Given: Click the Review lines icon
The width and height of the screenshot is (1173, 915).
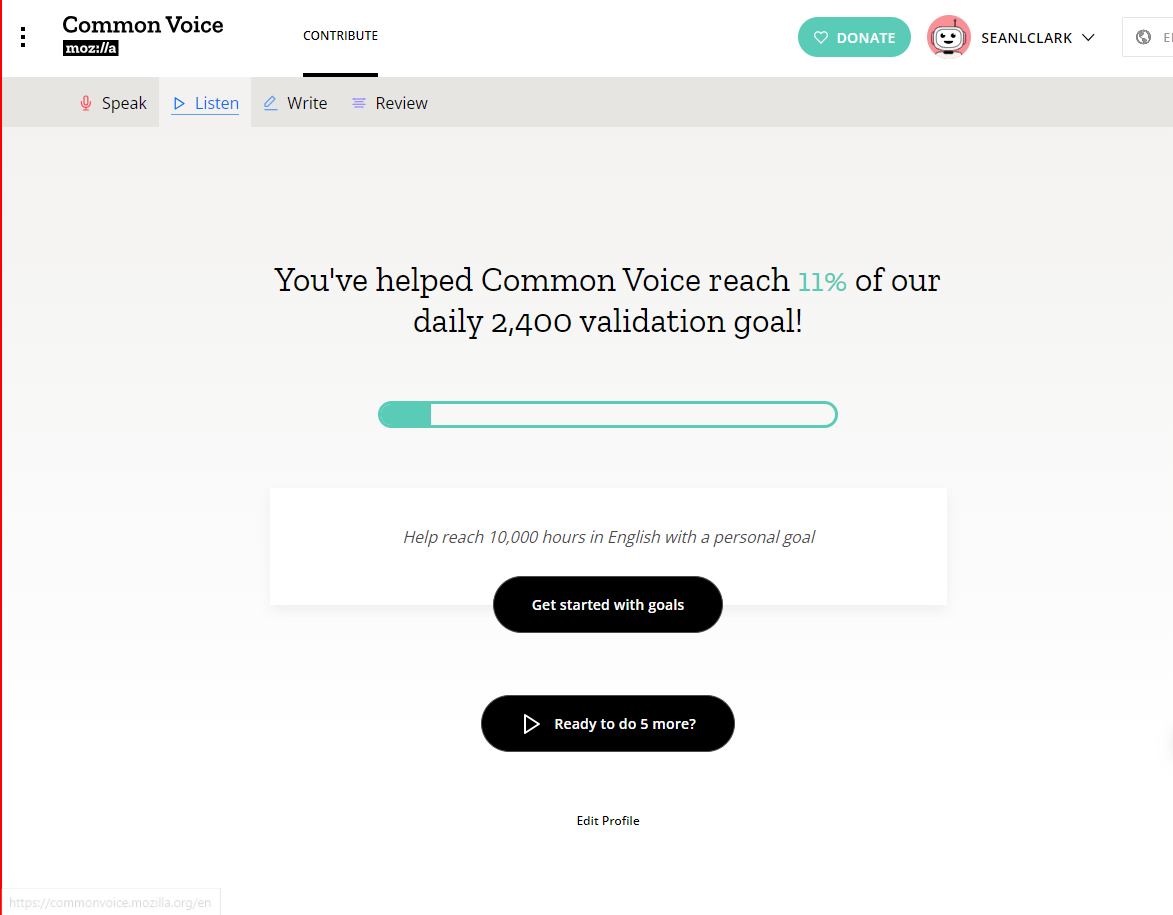Looking at the screenshot, I should (x=359, y=103).
